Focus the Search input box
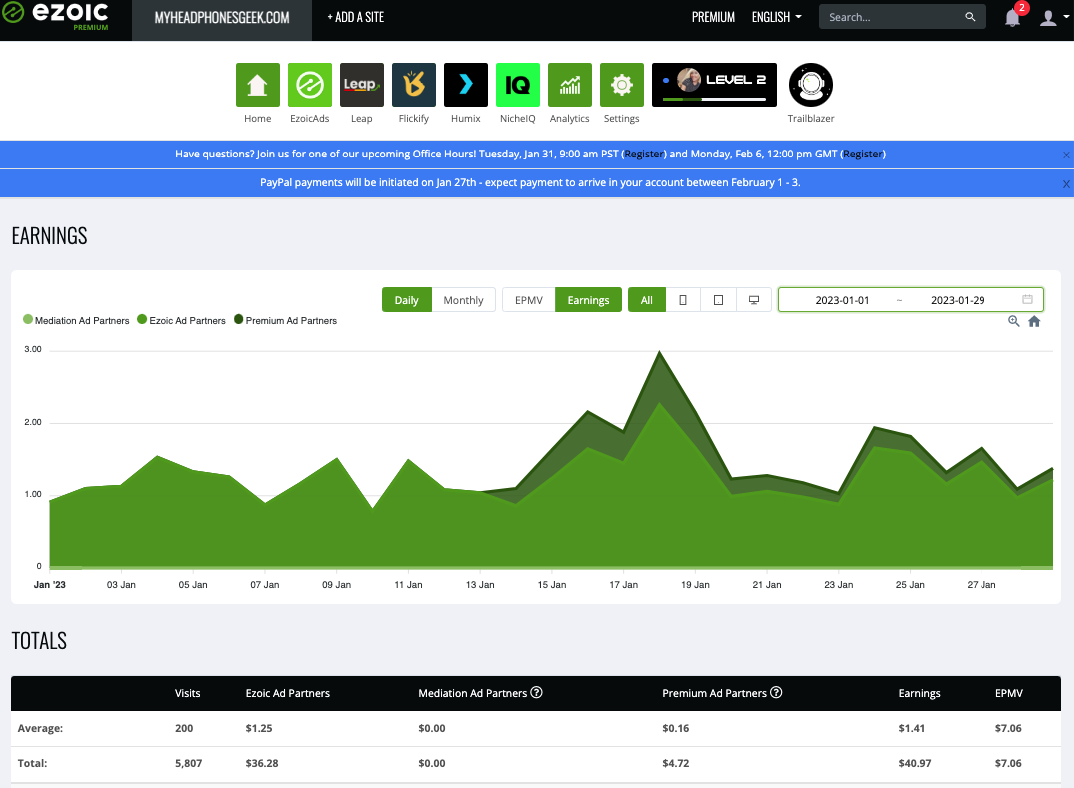This screenshot has height=788, width=1074. click(x=892, y=17)
